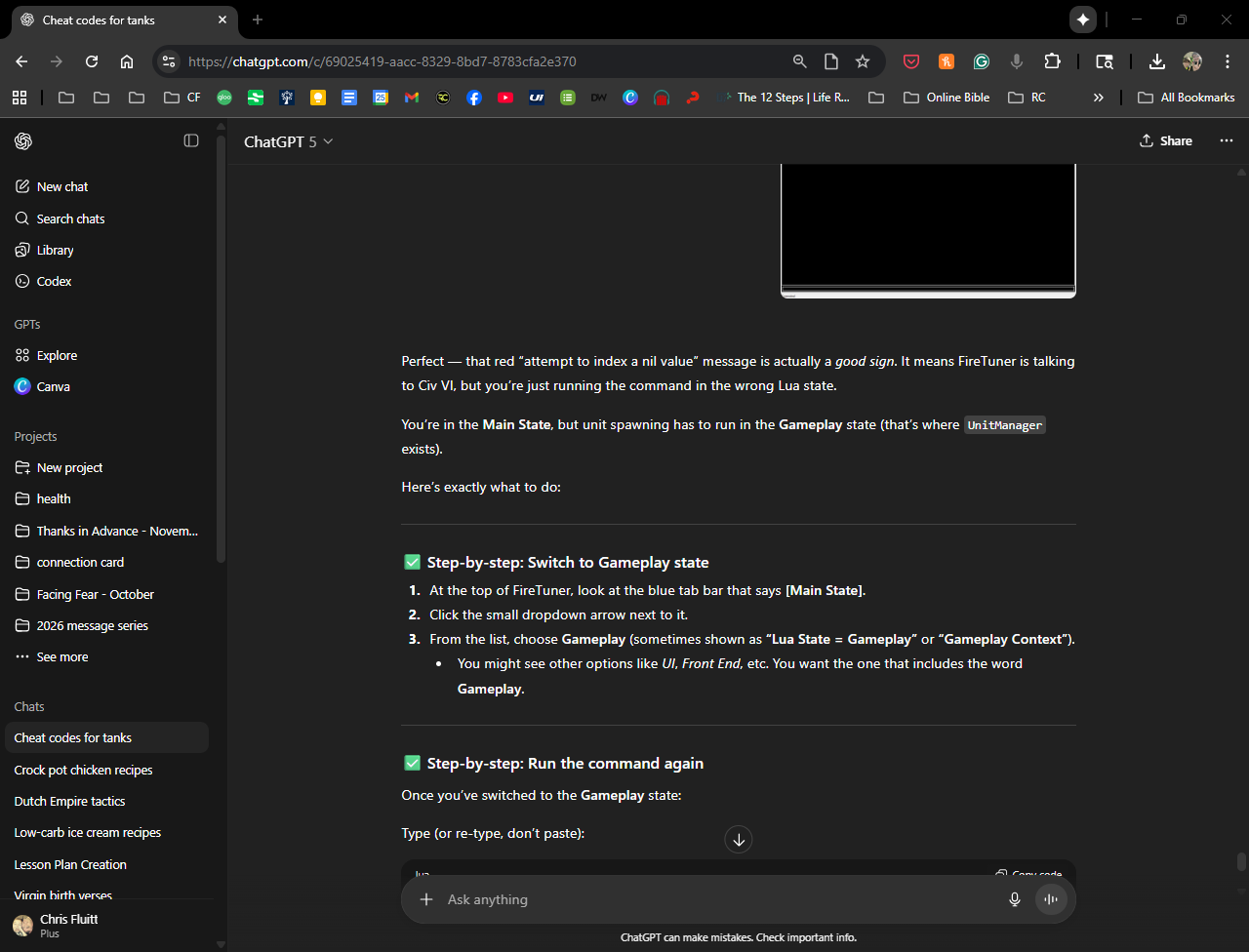Open the Facing Fear - October project
The height and width of the screenshot is (952, 1249).
(x=95, y=594)
